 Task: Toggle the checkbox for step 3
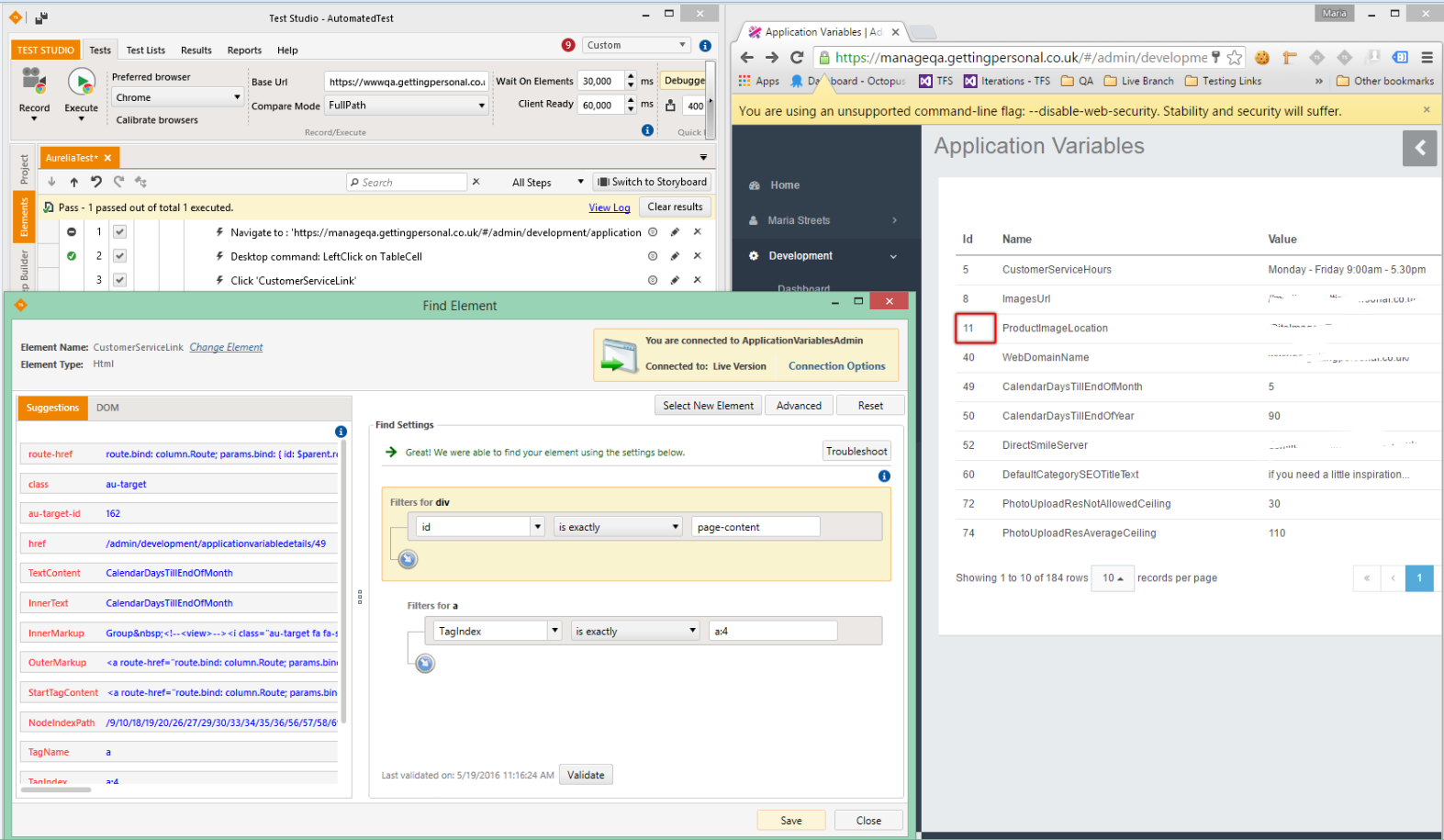(119, 280)
